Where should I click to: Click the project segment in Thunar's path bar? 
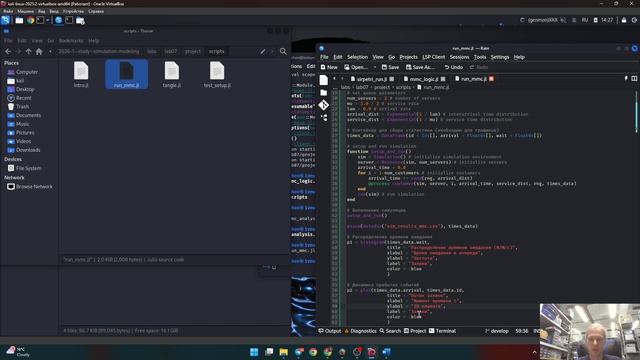193,51
